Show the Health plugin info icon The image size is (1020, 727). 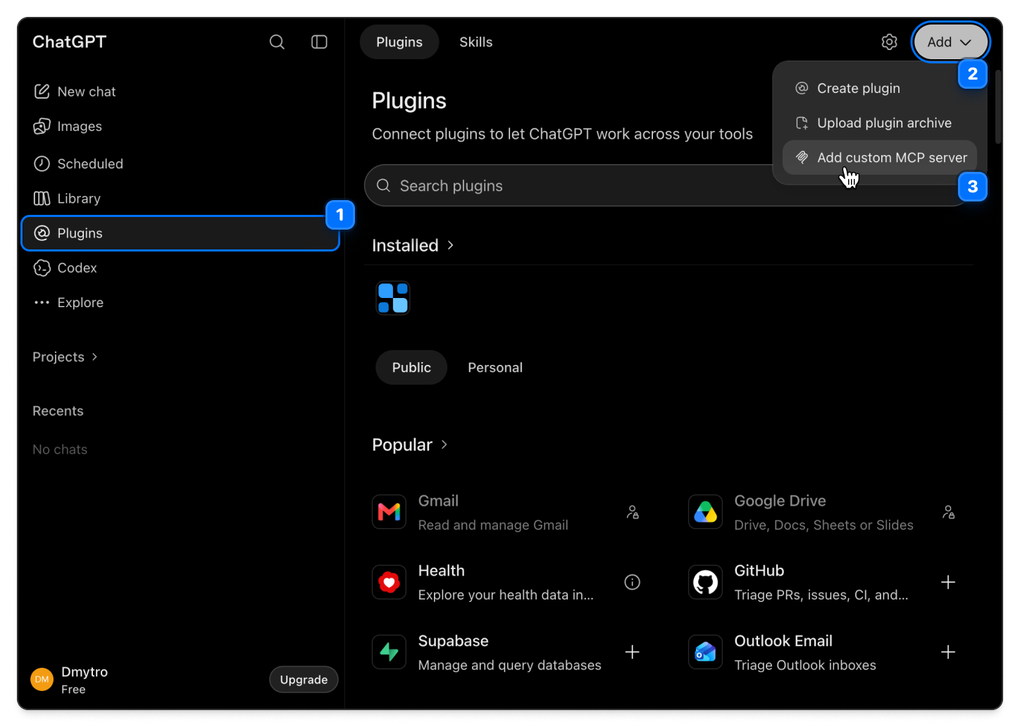point(632,582)
